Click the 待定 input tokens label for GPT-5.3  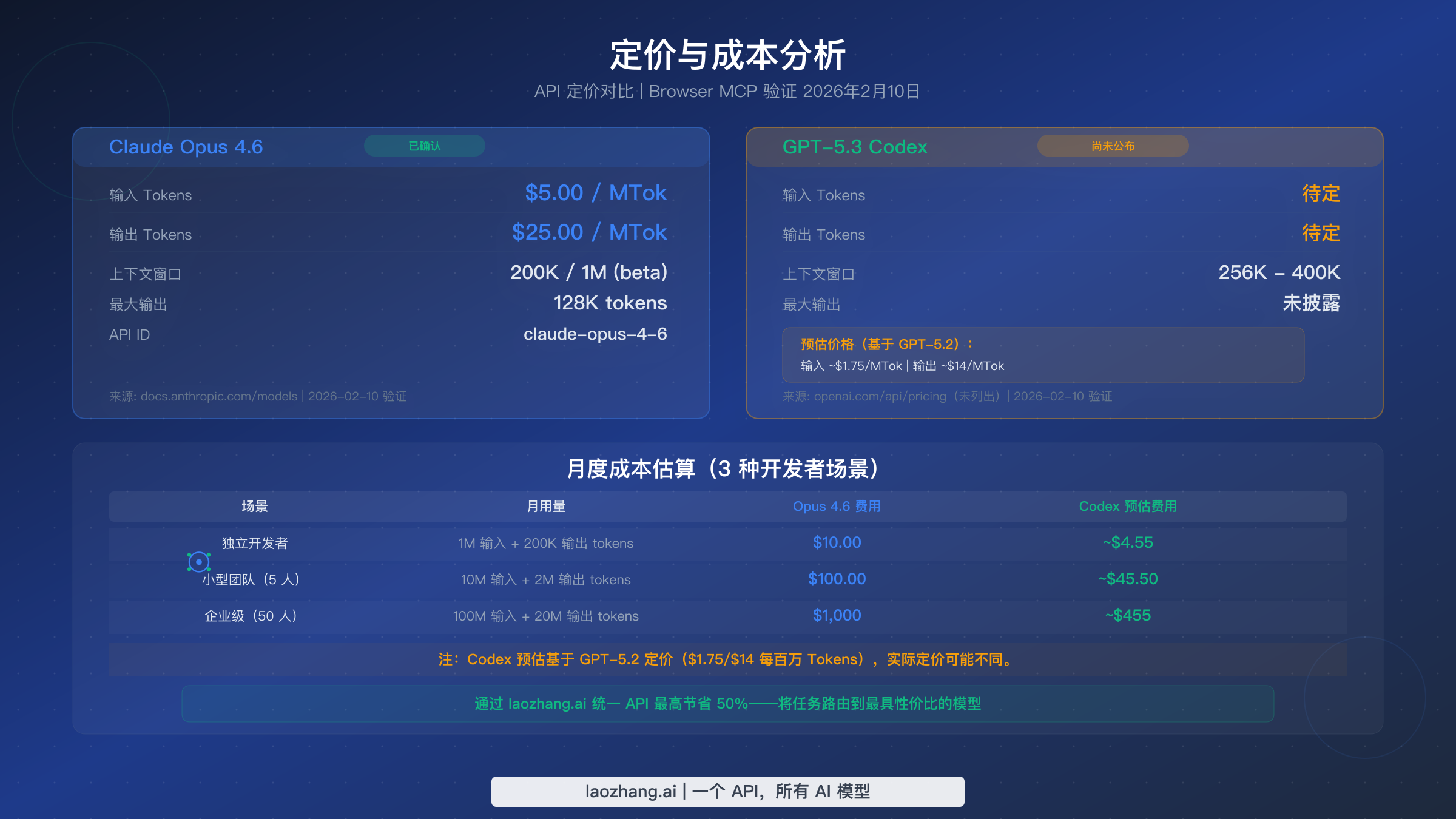[x=1321, y=194]
